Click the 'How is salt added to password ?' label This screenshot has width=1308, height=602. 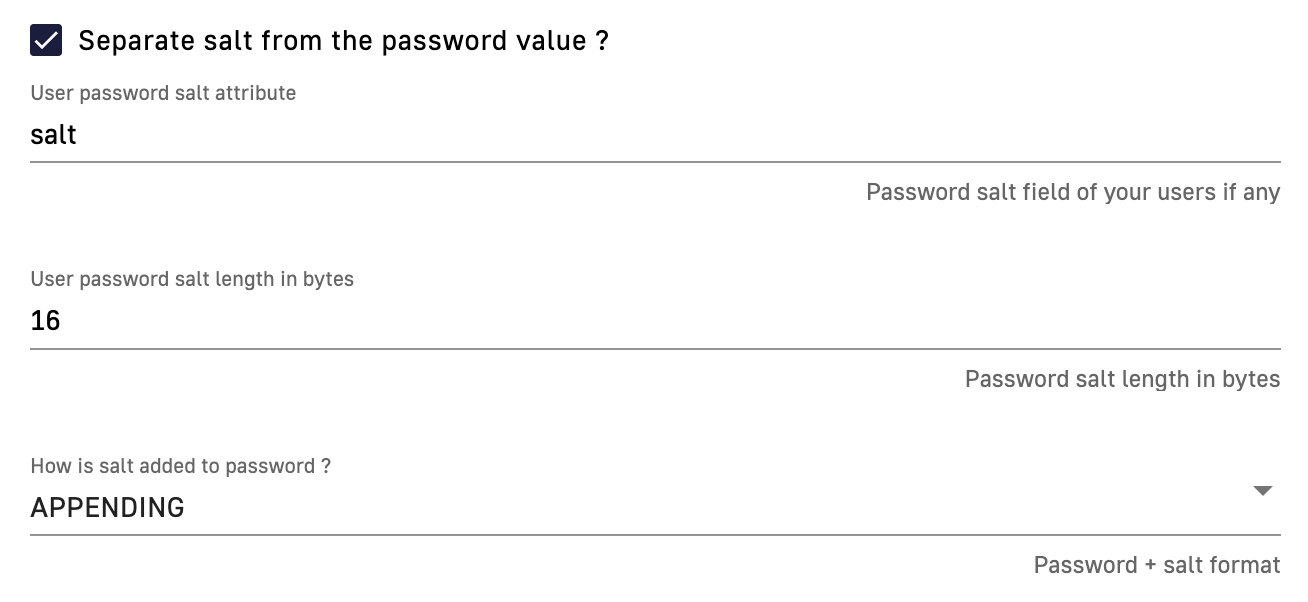(x=180, y=466)
